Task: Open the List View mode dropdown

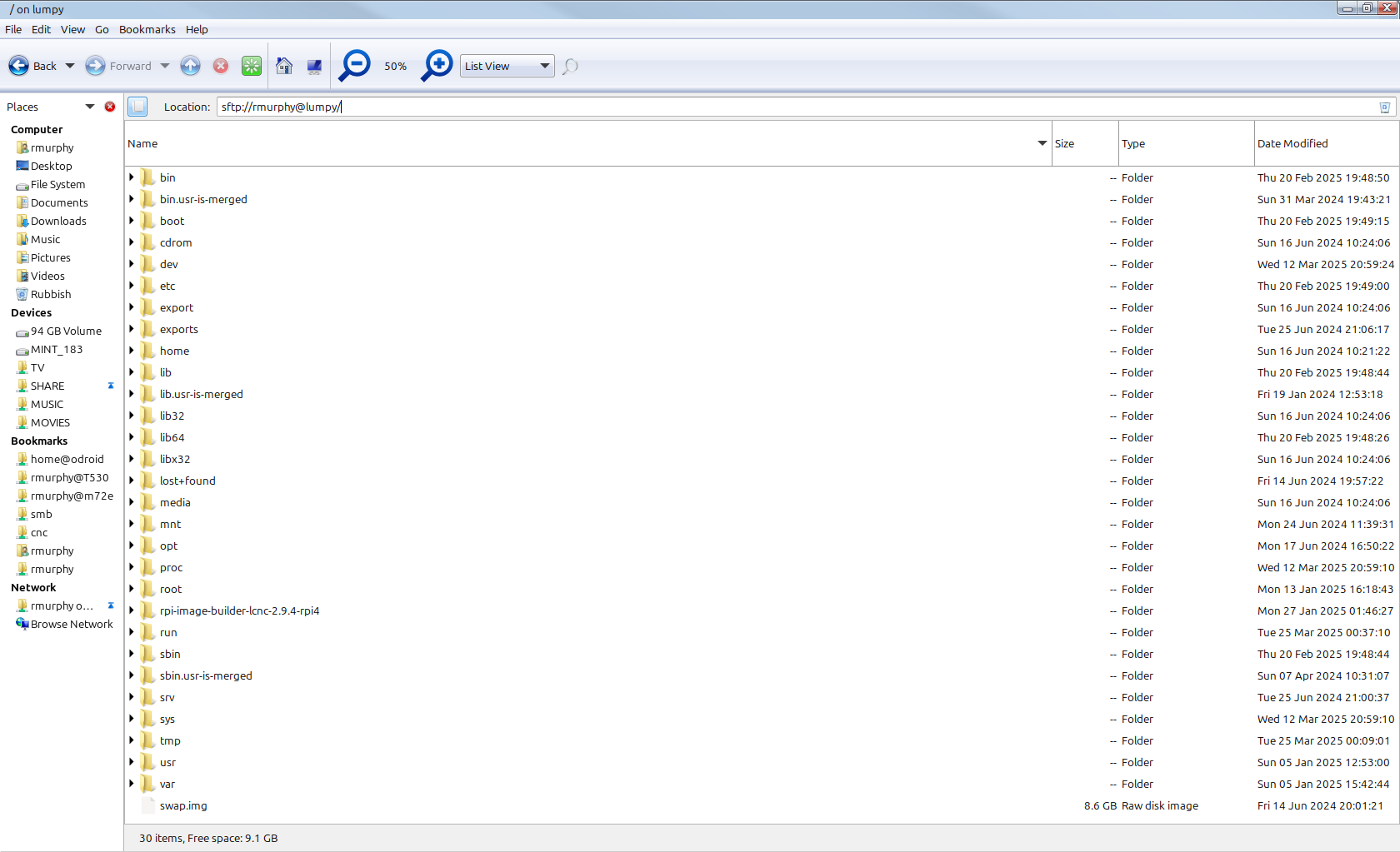Action: click(507, 66)
